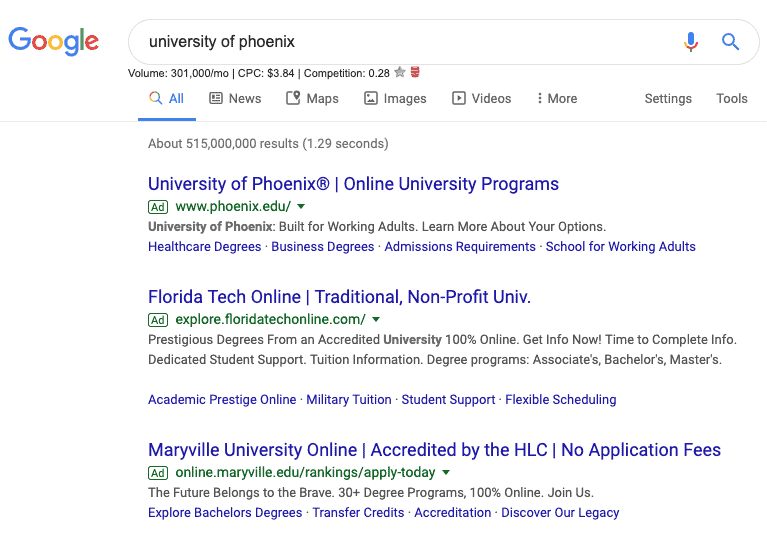
Task: Open the Settings menu
Action: tap(668, 99)
